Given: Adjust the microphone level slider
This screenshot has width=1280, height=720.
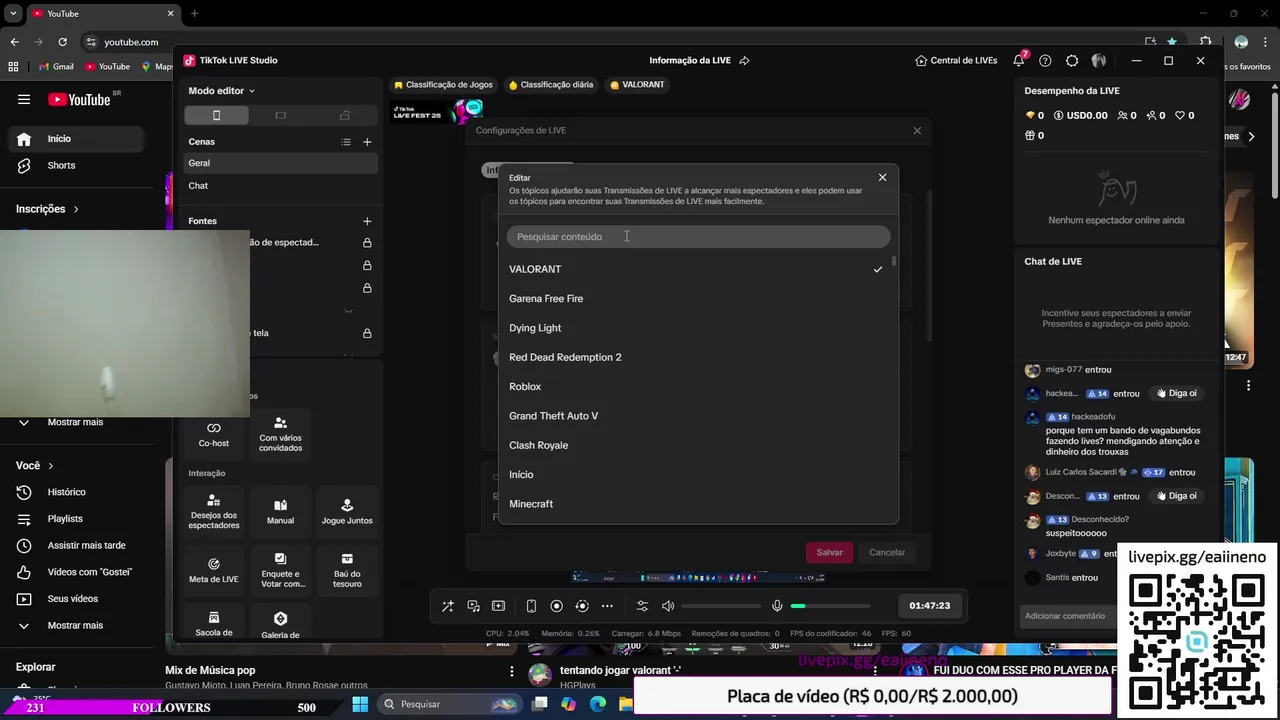Looking at the screenshot, I should pos(830,606).
